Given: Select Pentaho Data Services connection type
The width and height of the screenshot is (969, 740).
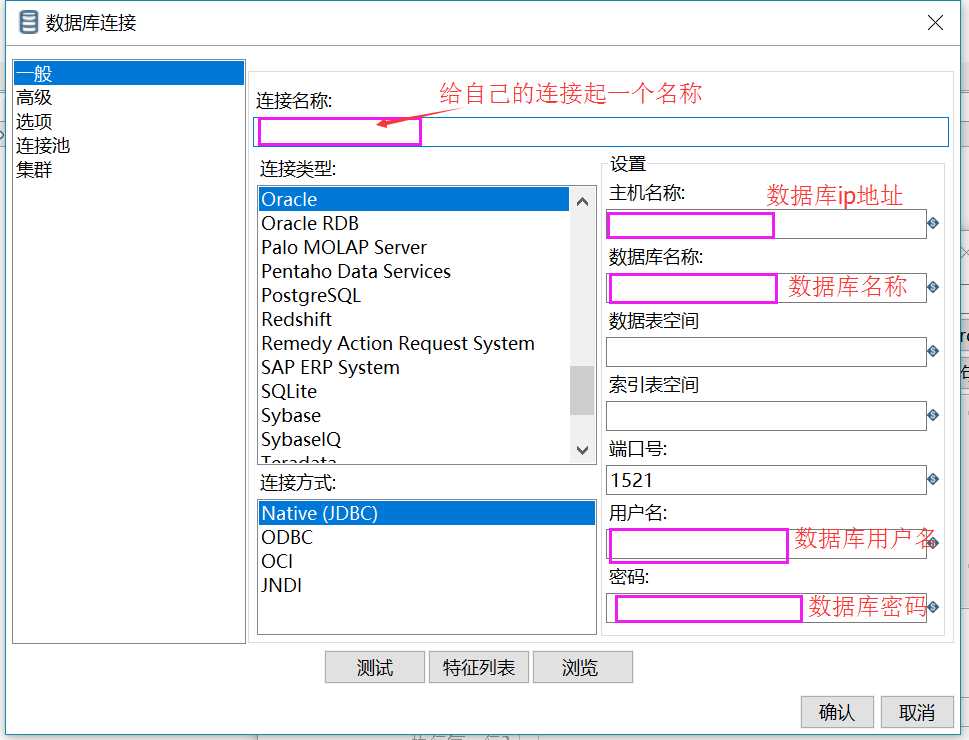Looking at the screenshot, I should [413, 271].
